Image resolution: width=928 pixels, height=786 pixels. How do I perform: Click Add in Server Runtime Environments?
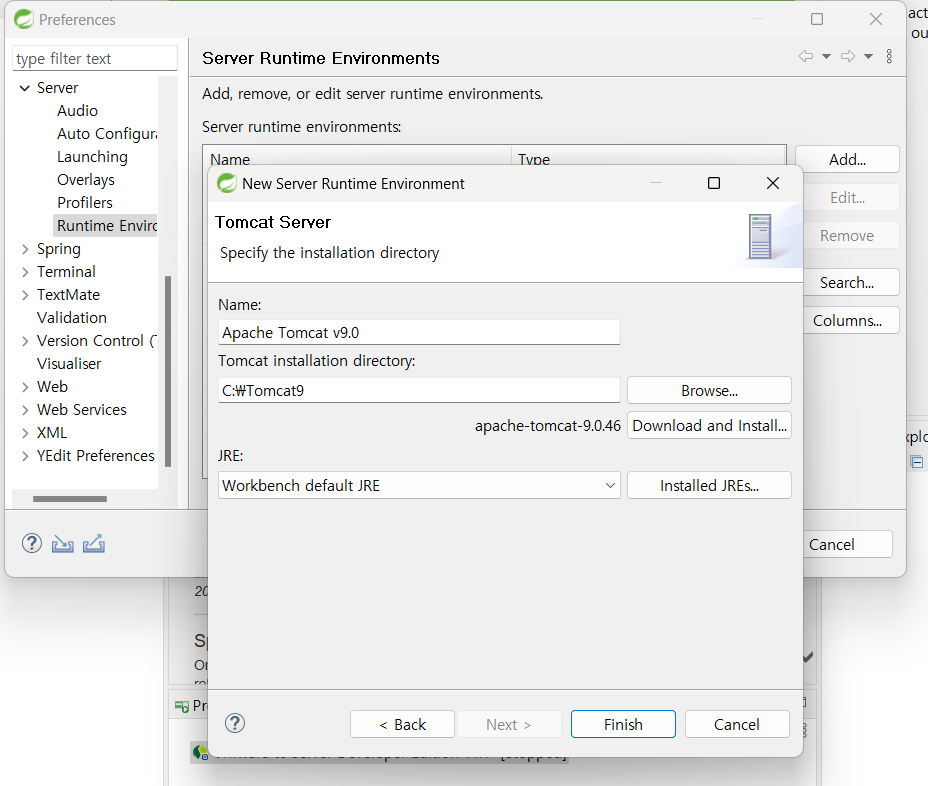tap(847, 159)
